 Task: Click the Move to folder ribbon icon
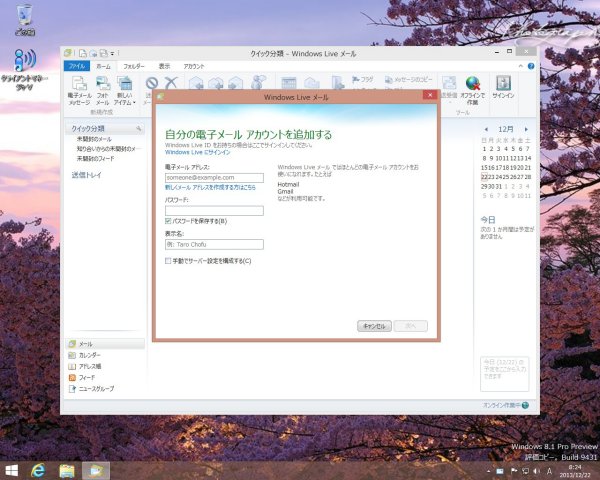point(338,83)
